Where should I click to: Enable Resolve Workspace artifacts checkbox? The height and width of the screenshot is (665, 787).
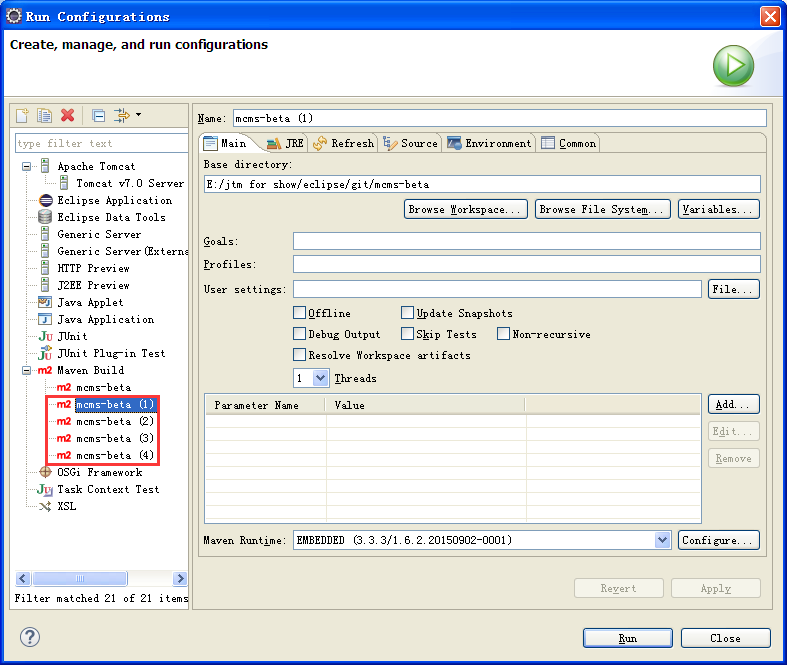(299, 355)
